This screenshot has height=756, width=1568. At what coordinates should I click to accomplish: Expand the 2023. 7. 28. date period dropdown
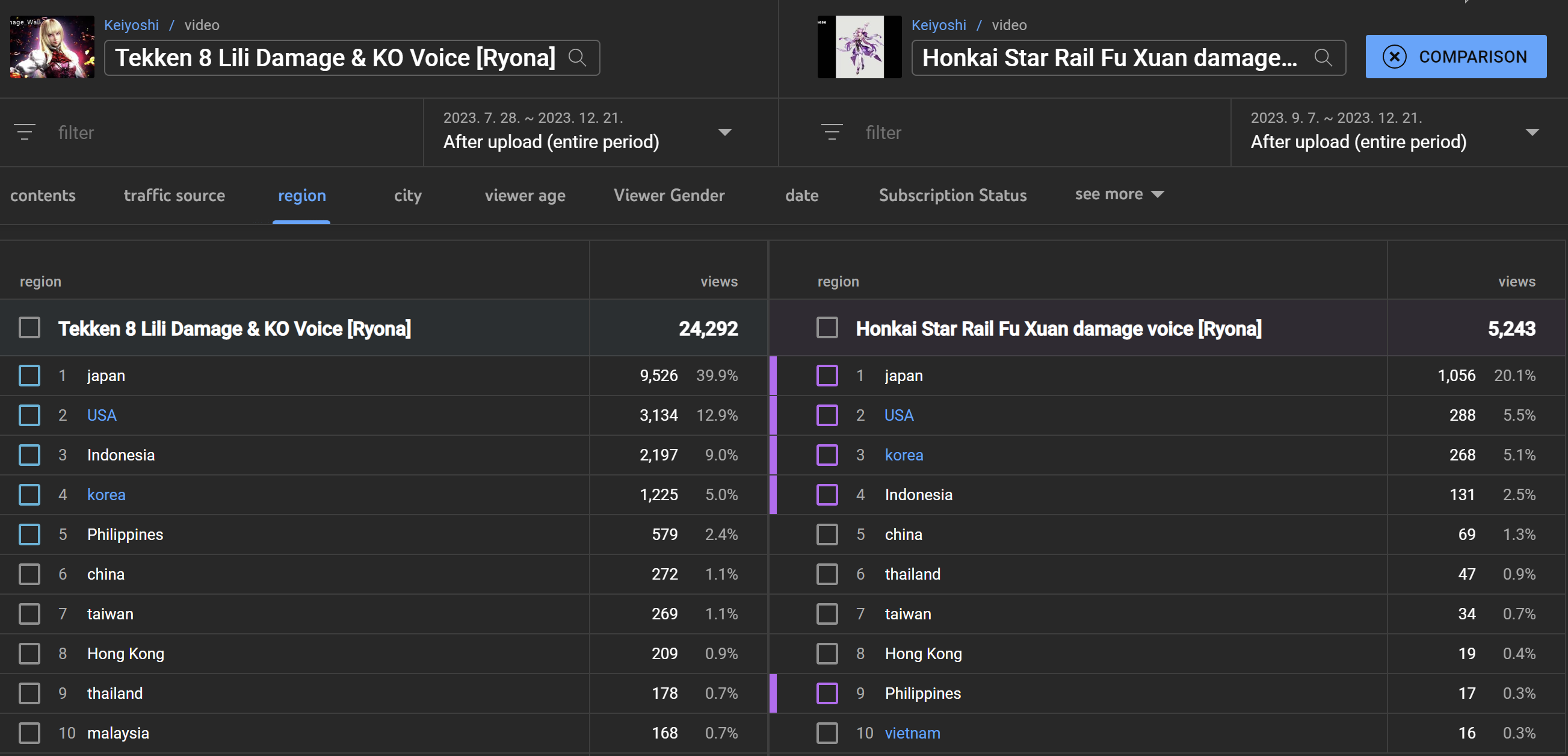pos(724,132)
